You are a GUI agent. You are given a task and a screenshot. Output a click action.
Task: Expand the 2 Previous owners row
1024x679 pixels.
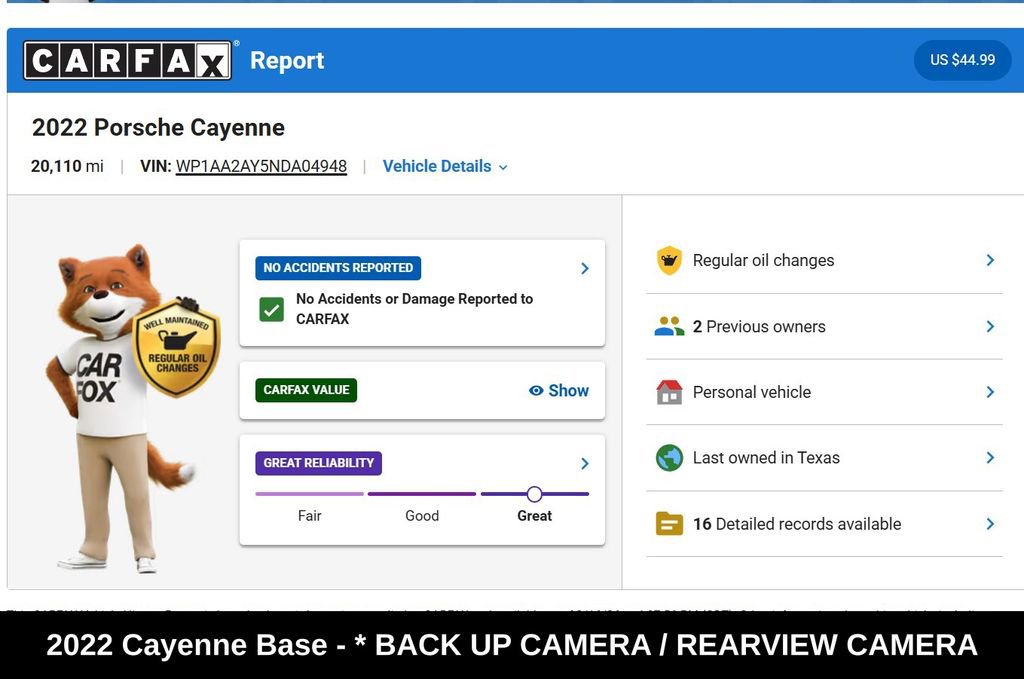[x=824, y=326]
